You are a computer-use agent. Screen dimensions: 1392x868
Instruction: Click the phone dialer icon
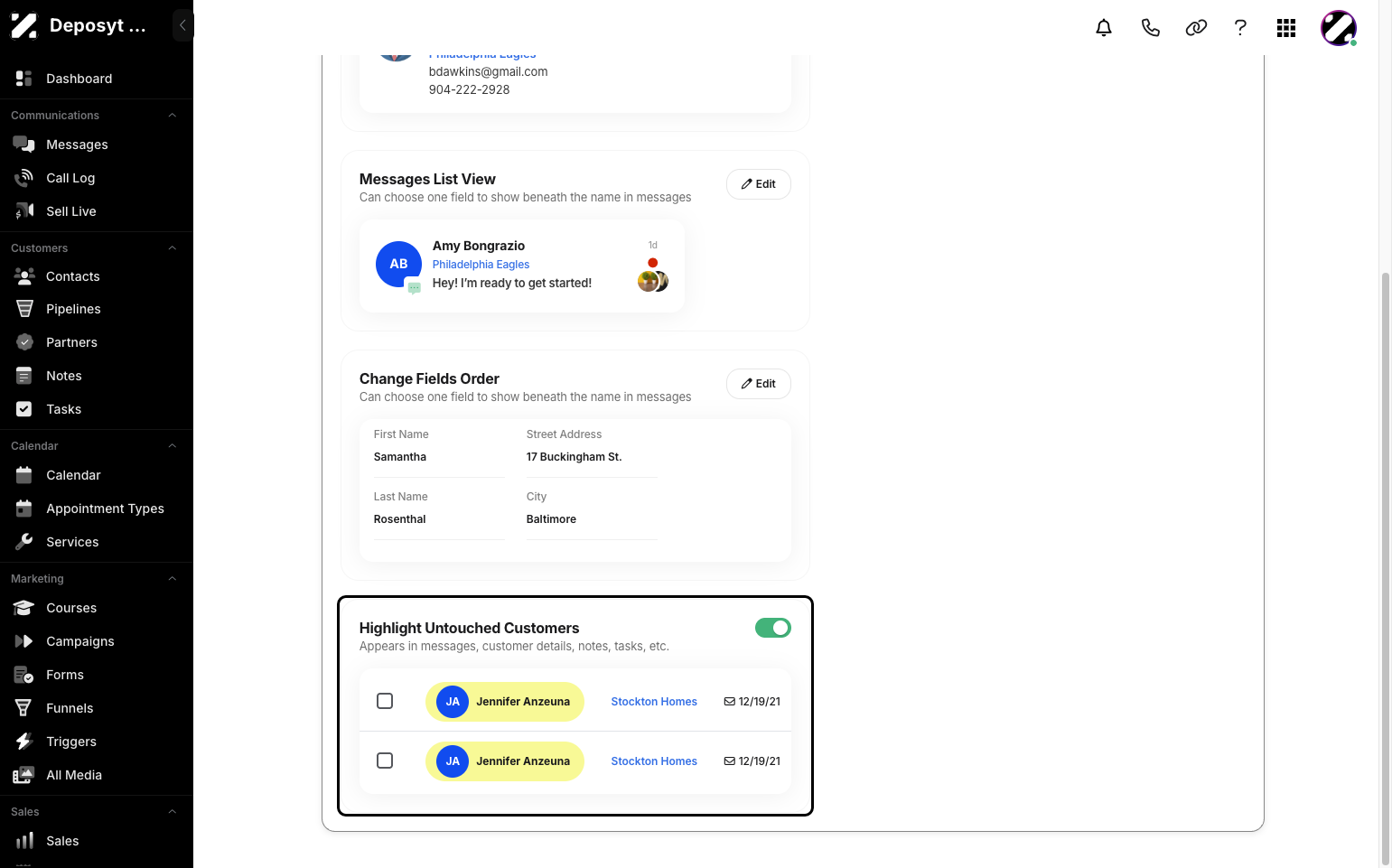(1150, 28)
